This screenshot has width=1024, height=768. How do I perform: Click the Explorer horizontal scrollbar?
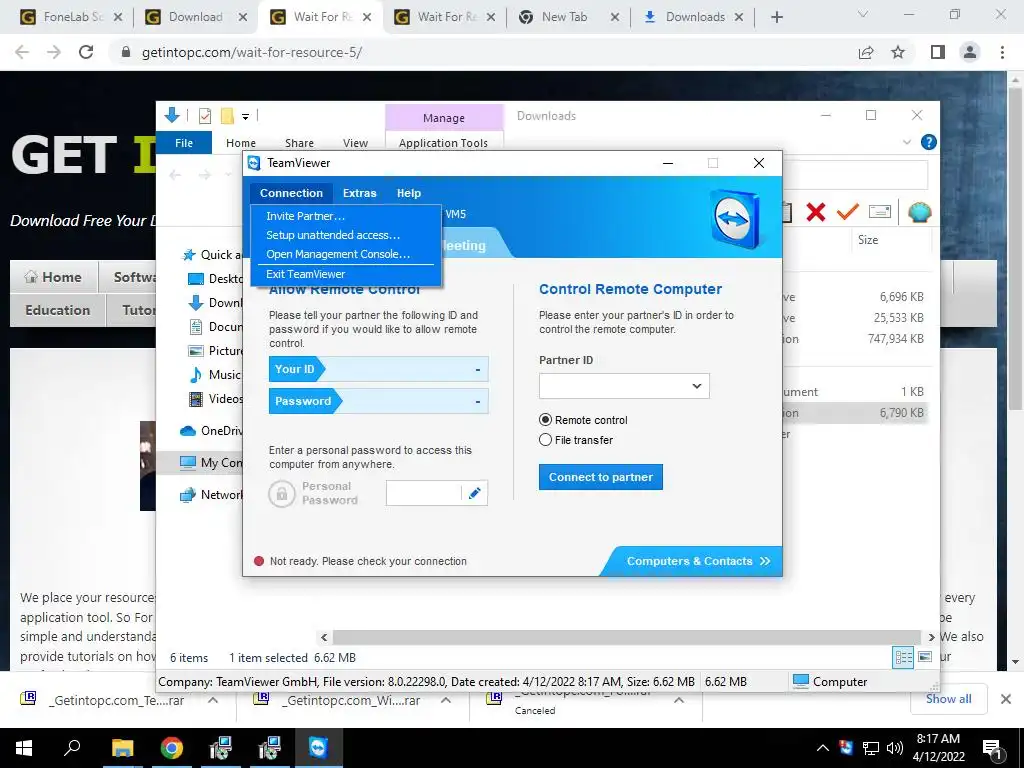[626, 637]
